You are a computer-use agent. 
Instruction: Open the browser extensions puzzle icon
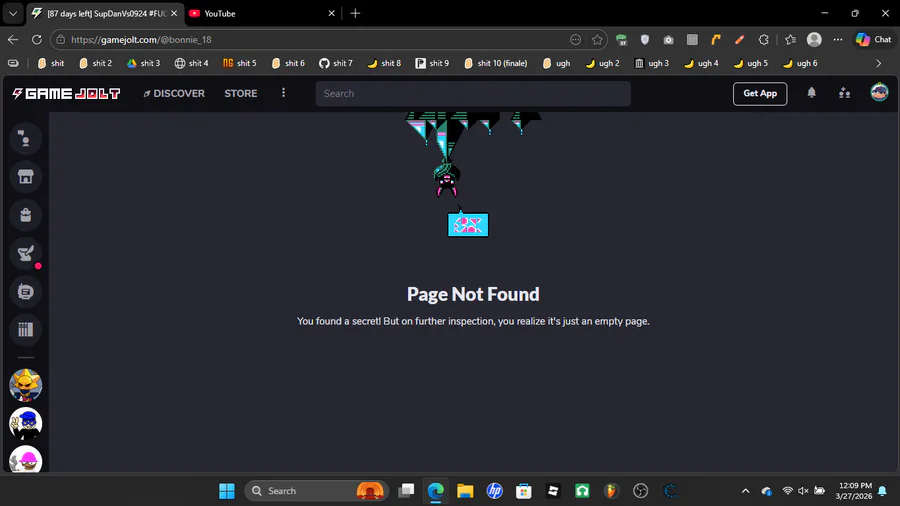coord(763,40)
